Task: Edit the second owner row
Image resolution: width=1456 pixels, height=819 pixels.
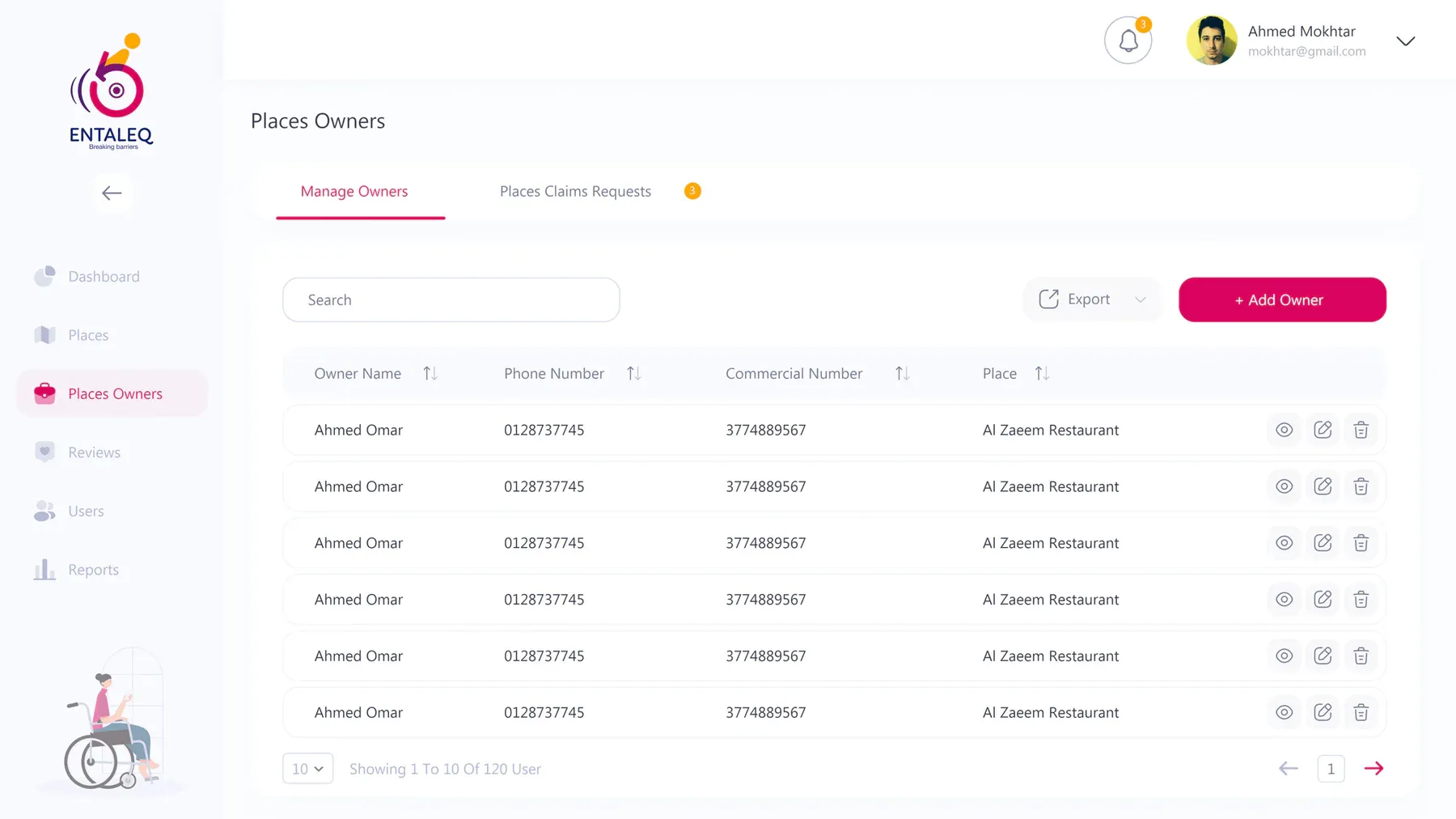Action: (x=1323, y=487)
